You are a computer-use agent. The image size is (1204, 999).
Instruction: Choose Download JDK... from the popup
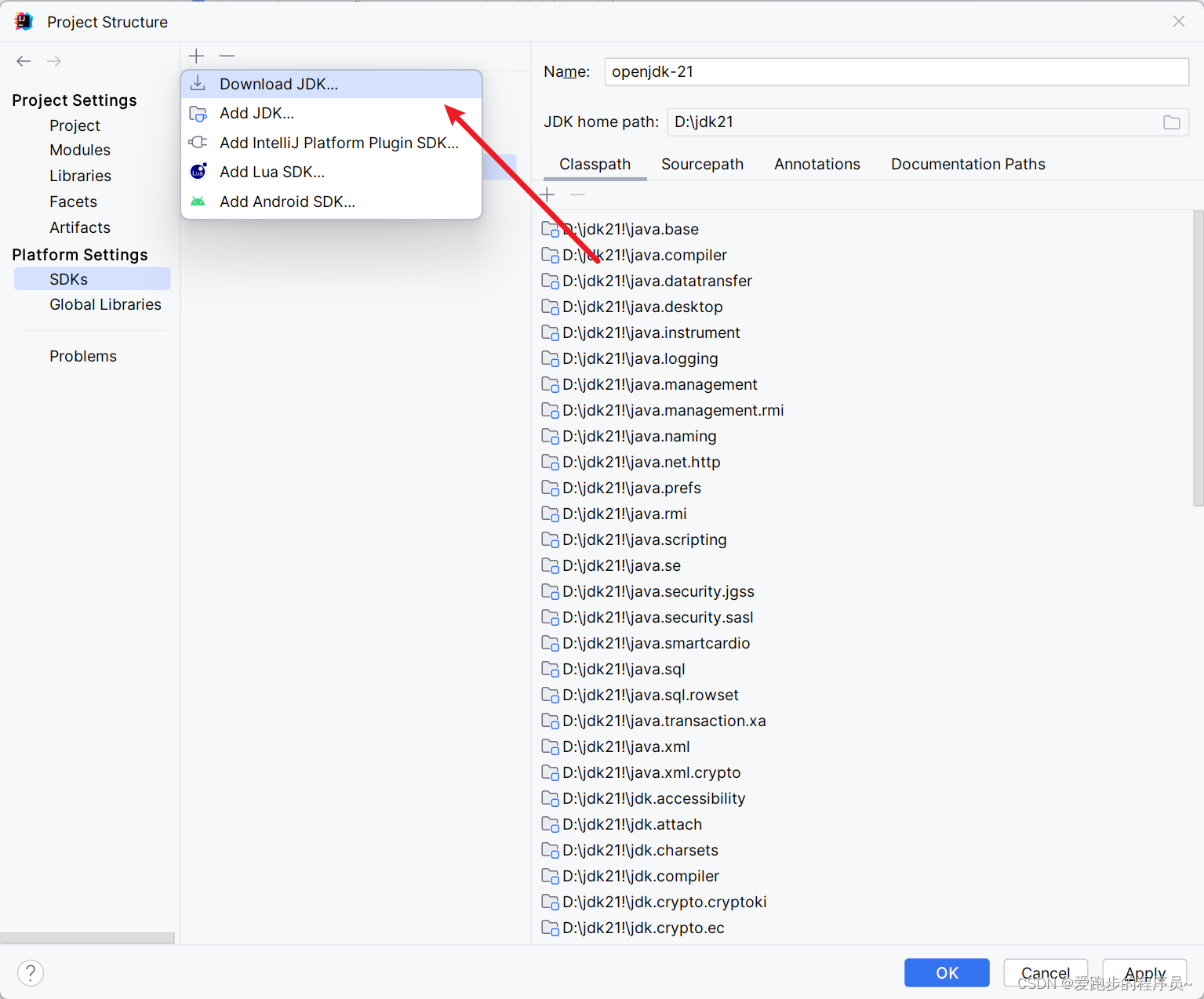[331, 84]
